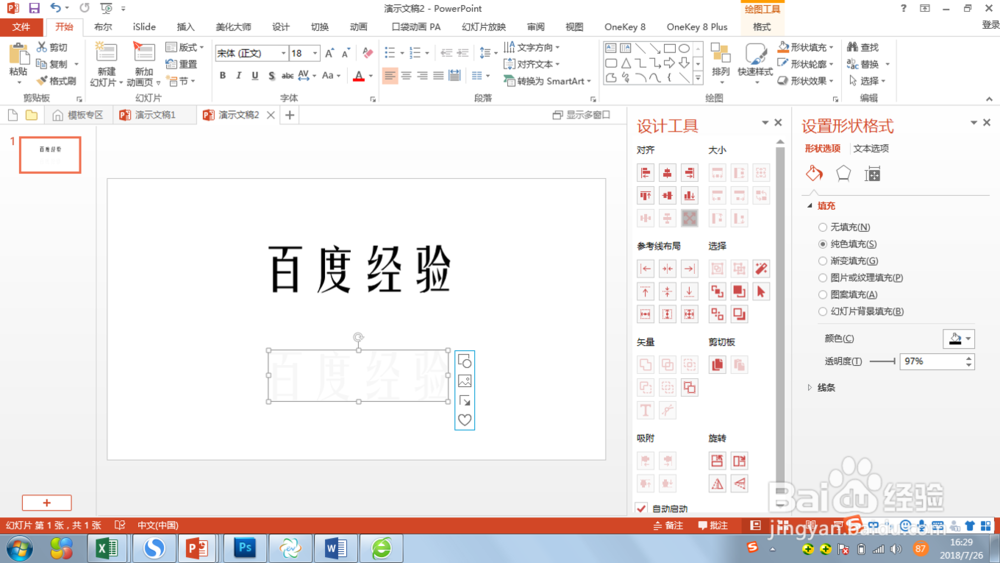This screenshot has height=563, width=1000.
Task: Click the 查找 find button
Action: click(x=863, y=47)
